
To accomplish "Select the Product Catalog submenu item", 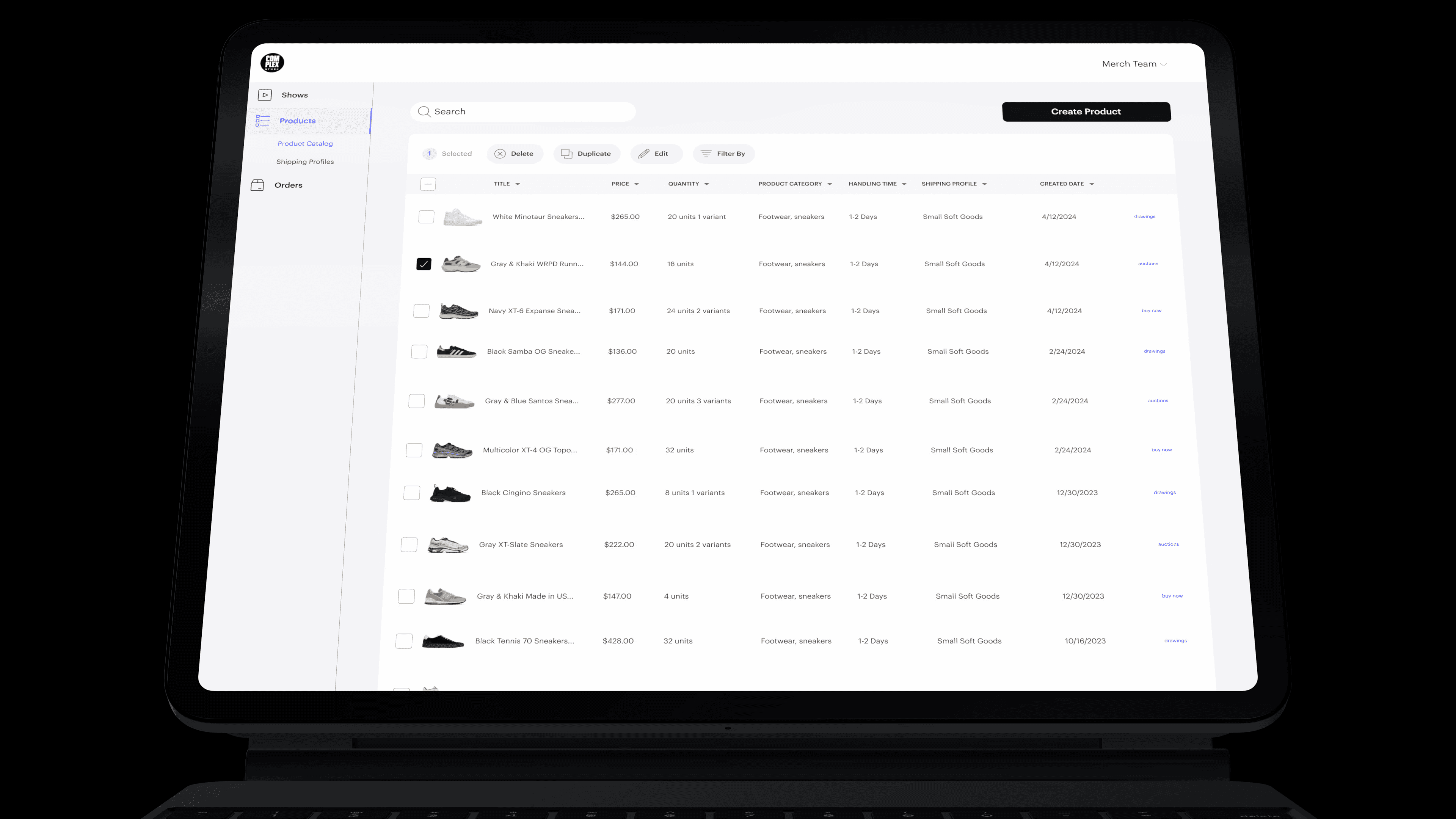I will click(304, 144).
